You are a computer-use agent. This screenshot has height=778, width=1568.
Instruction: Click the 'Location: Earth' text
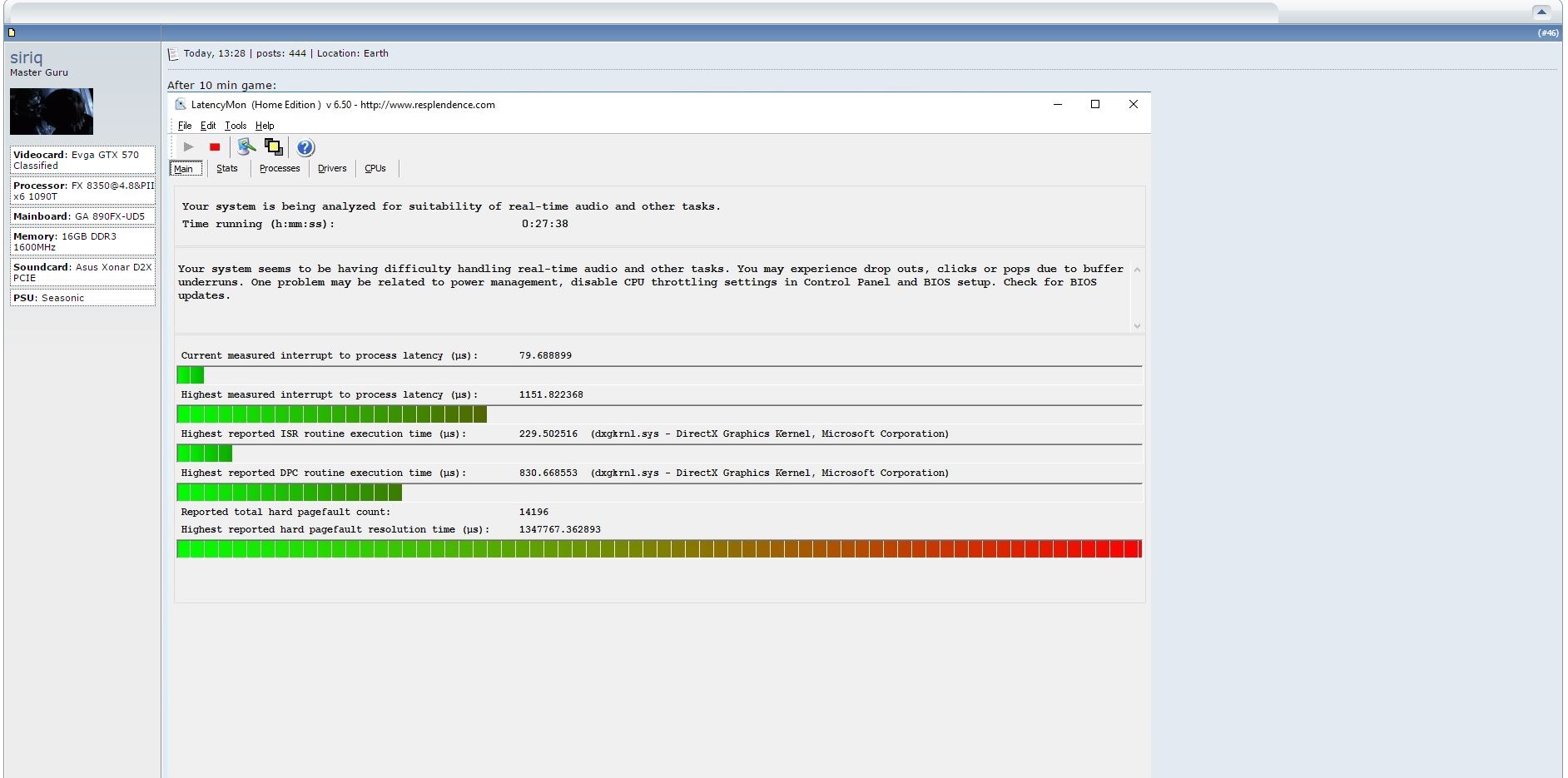[353, 53]
